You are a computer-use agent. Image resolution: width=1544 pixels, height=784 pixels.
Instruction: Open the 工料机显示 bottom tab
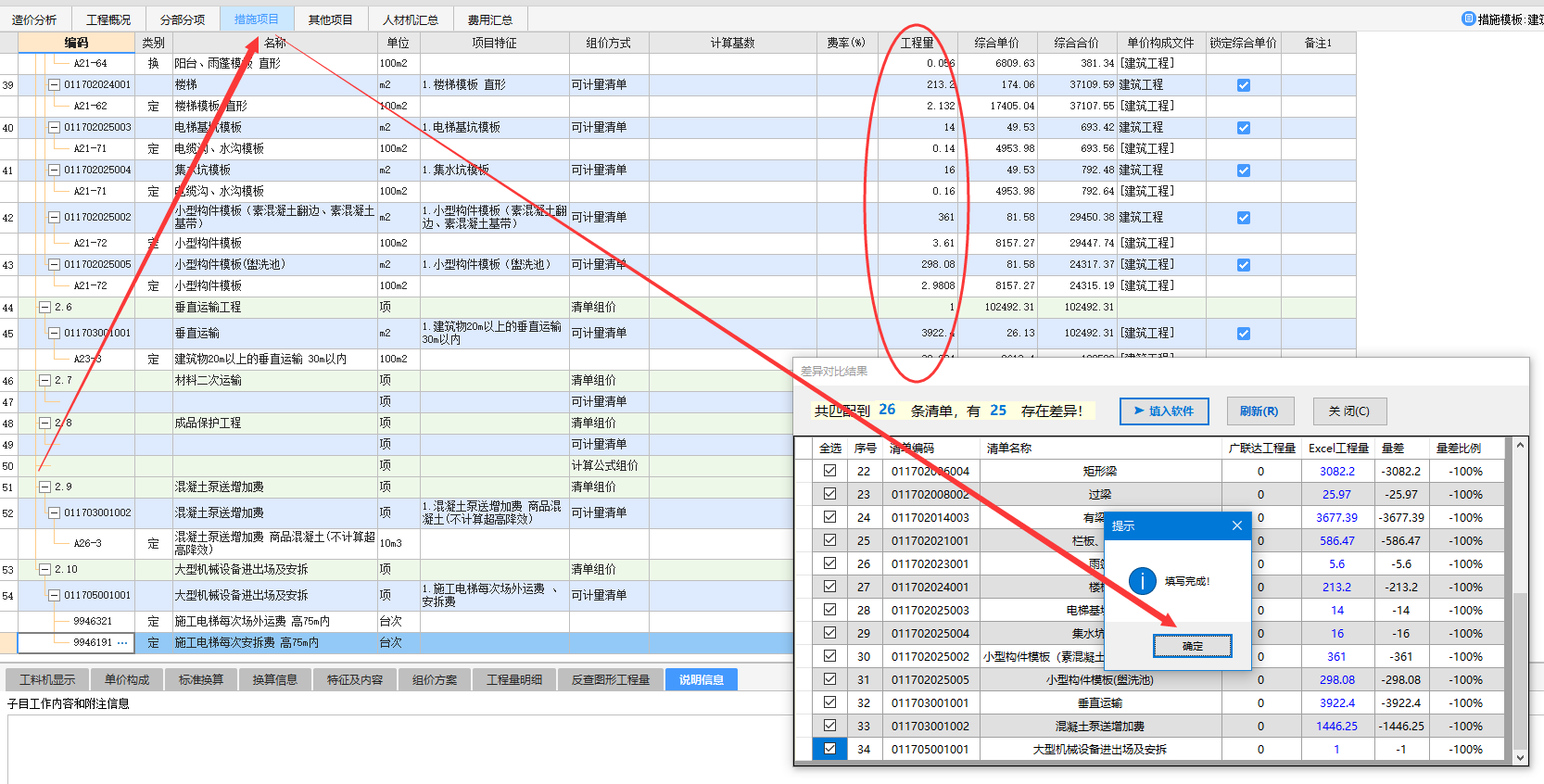(x=47, y=679)
